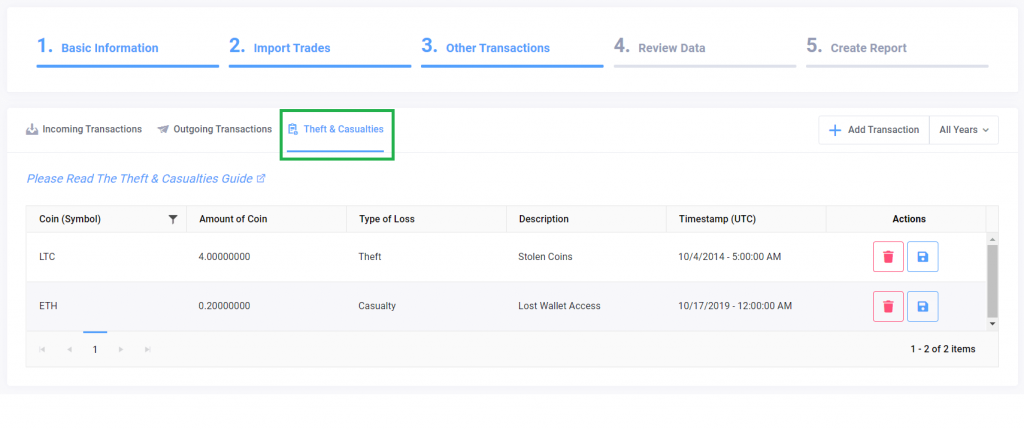Click the table scrollbar down arrow

point(993,323)
